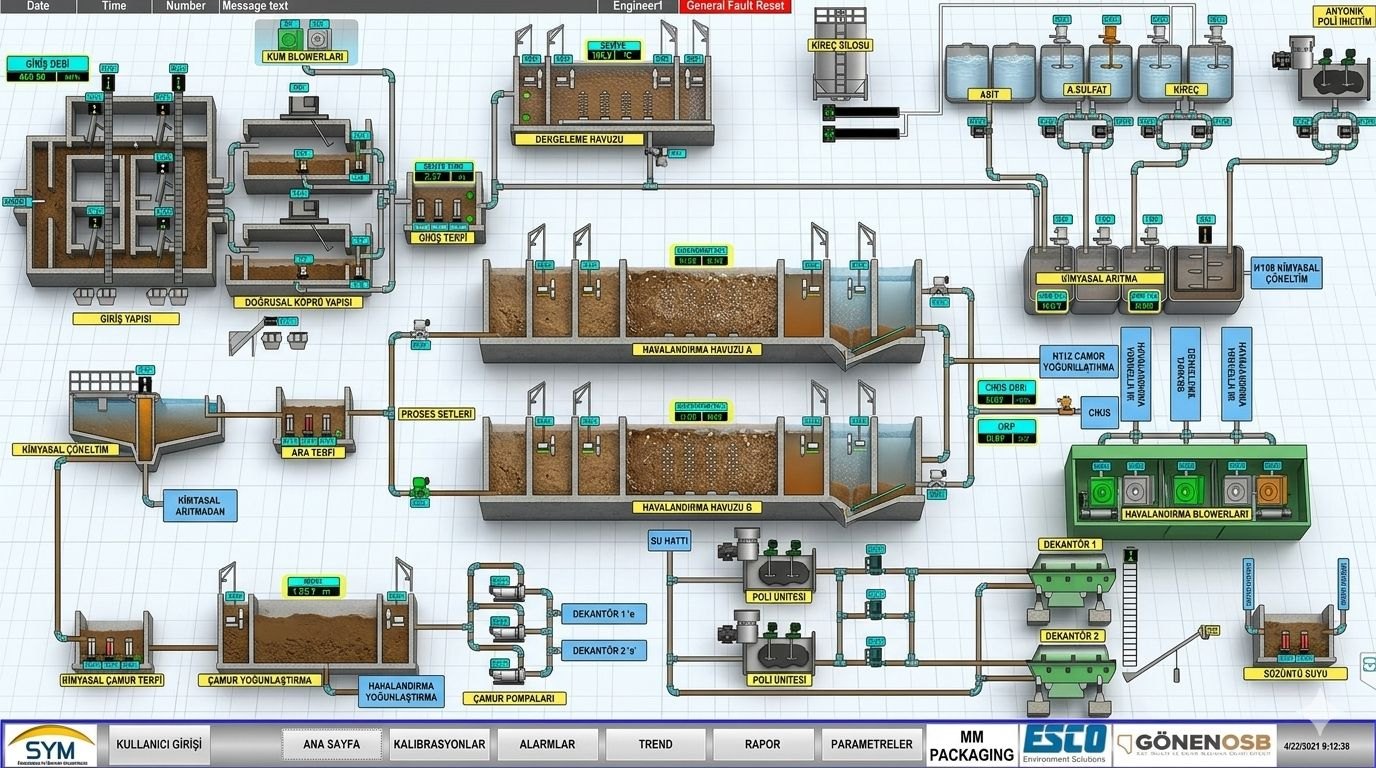The width and height of the screenshot is (1376, 768).
Task: Click the ESCO Environment Solutions logo
Action: tap(1064, 744)
